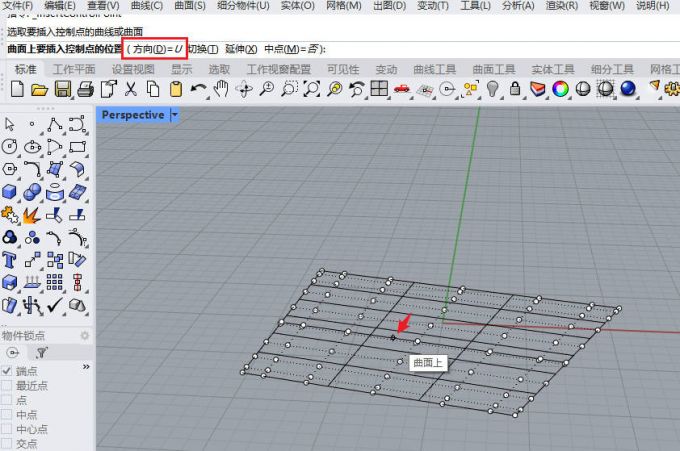Click the Undo arrow icon
The width and height of the screenshot is (680, 451).
pyautogui.click(x=198, y=89)
